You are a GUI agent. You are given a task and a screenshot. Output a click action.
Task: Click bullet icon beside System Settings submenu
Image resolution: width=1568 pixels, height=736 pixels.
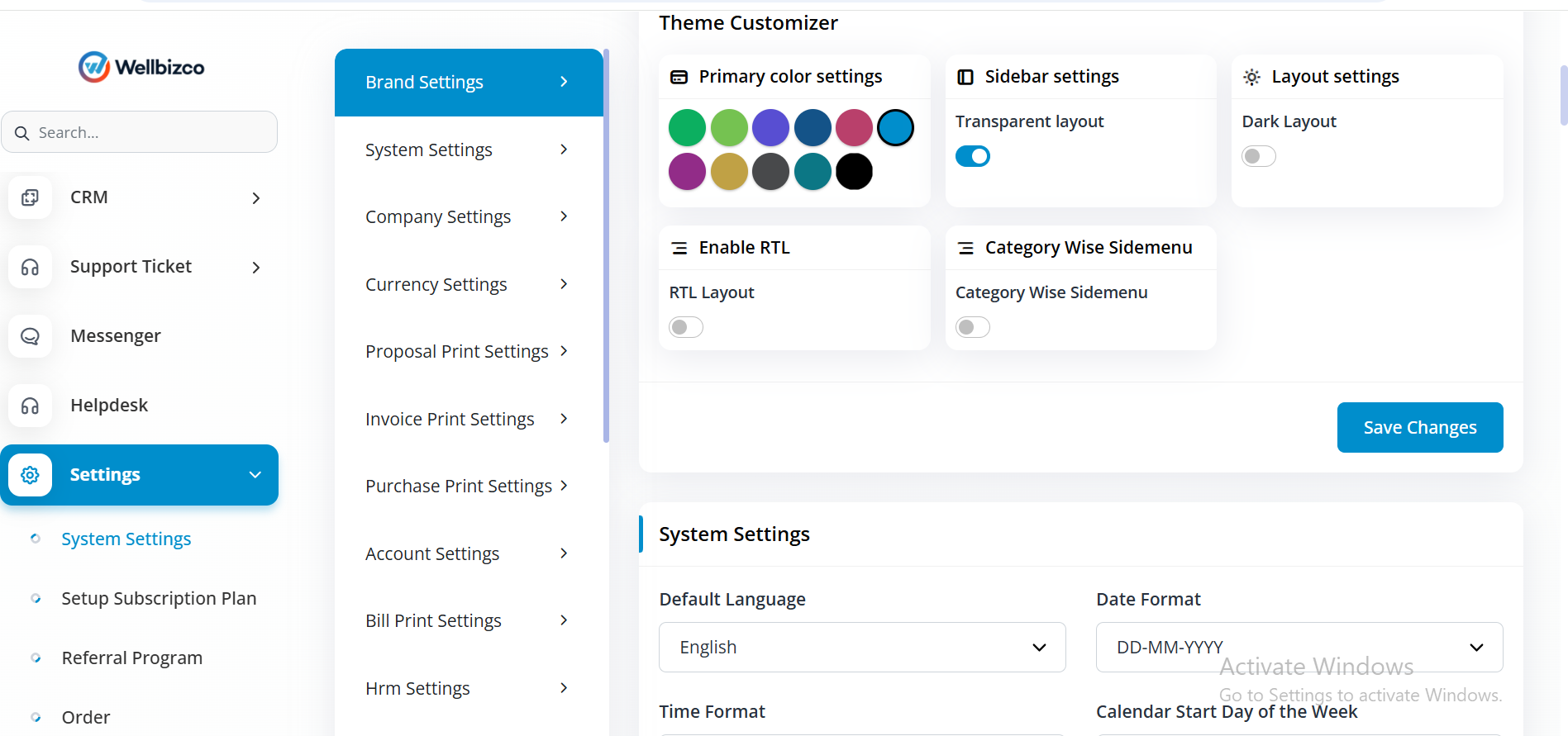(x=36, y=539)
